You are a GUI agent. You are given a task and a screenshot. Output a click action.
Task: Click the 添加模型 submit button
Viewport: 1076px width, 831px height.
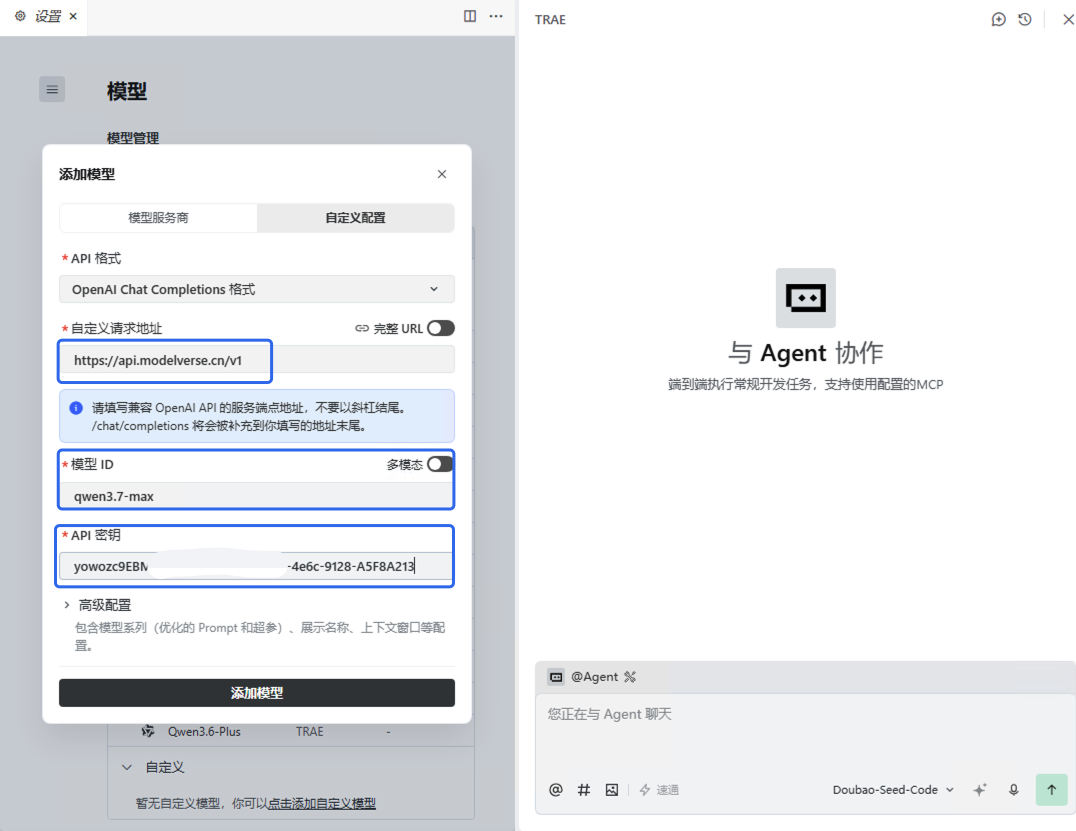click(x=257, y=693)
